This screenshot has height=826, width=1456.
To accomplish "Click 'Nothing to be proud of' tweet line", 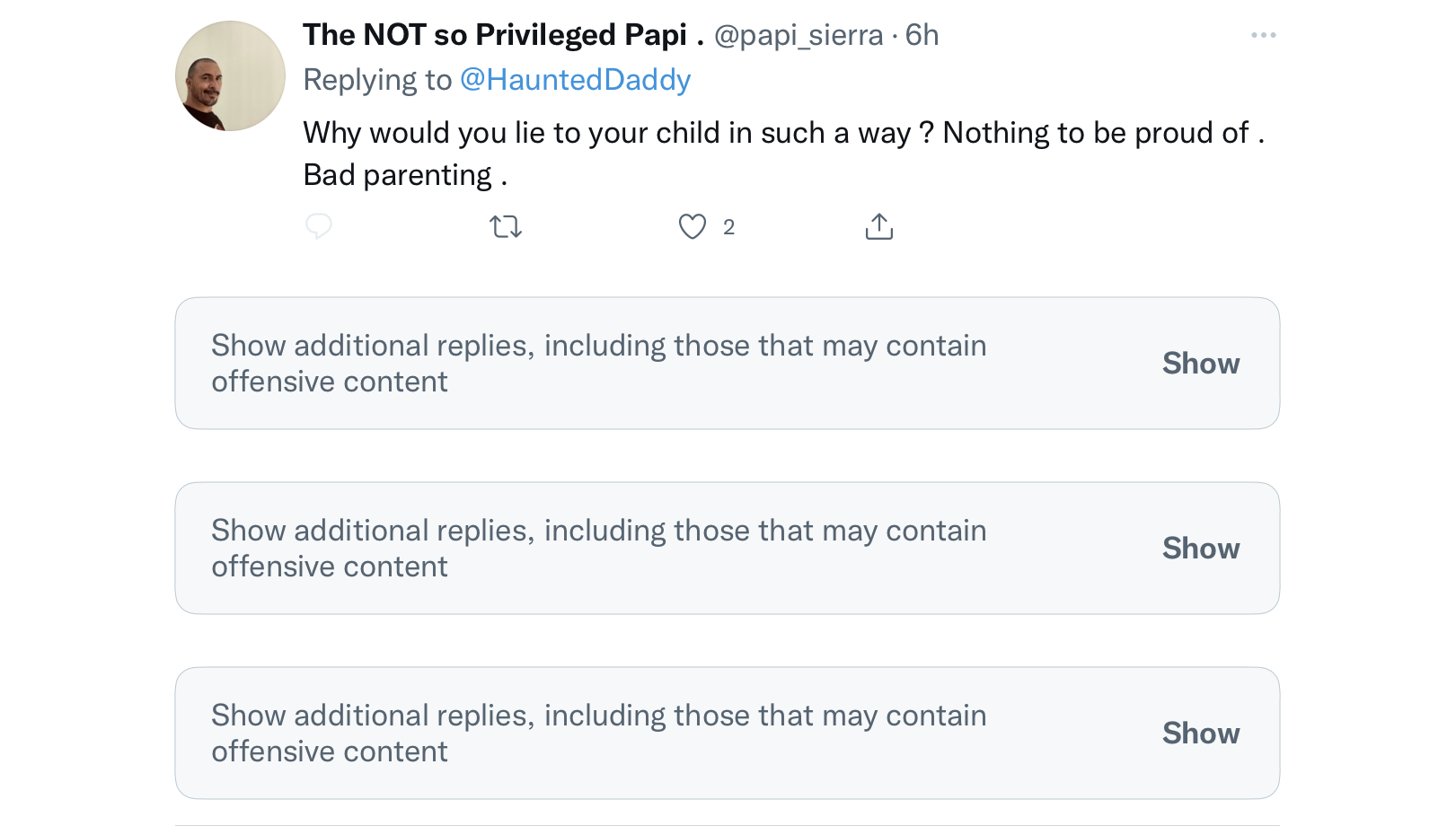I will point(1096,133).
